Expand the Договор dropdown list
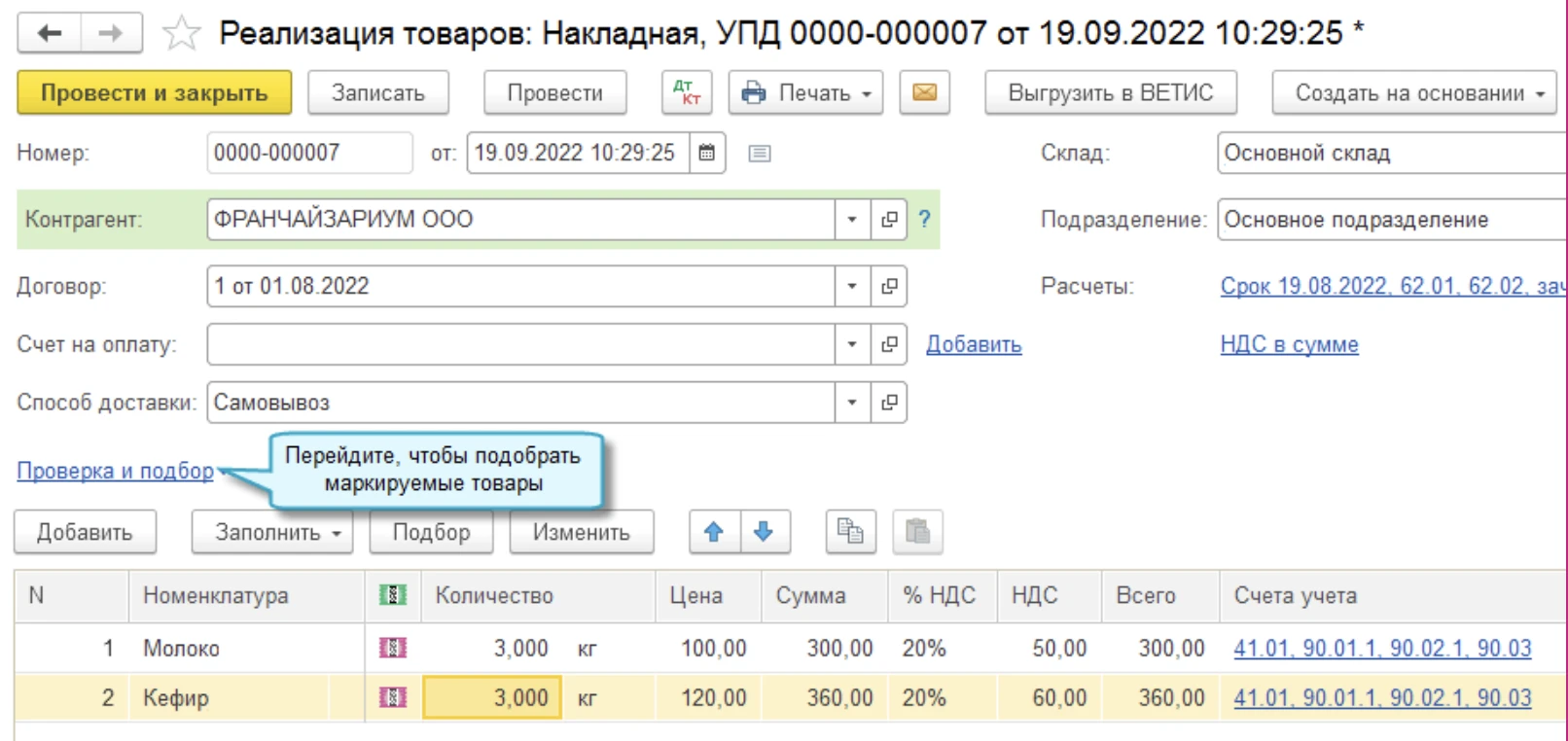The width and height of the screenshot is (1568, 741). point(852,287)
